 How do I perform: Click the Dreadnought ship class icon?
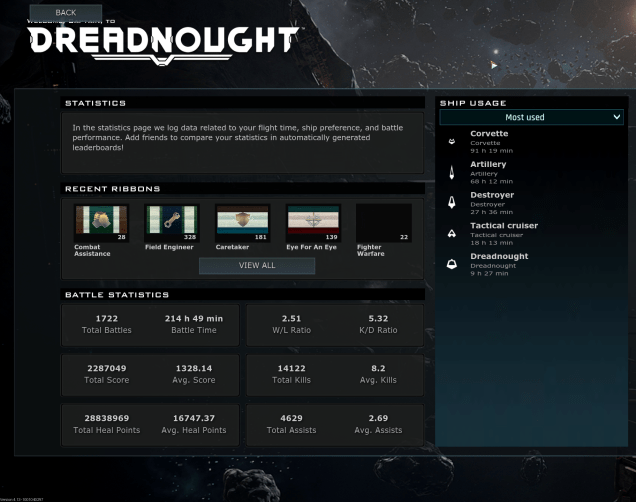click(452, 264)
